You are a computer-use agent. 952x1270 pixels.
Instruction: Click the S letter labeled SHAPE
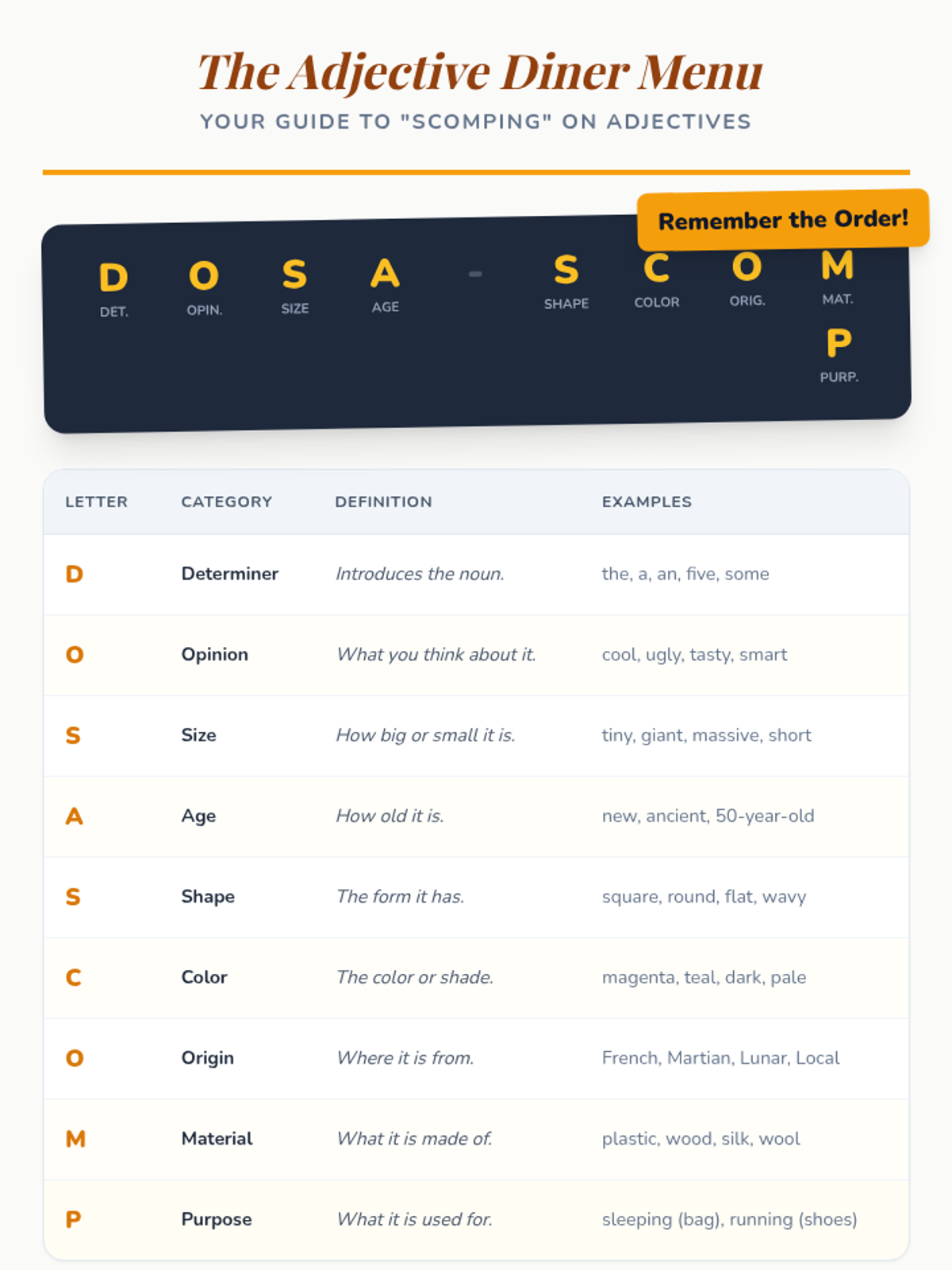[566, 270]
